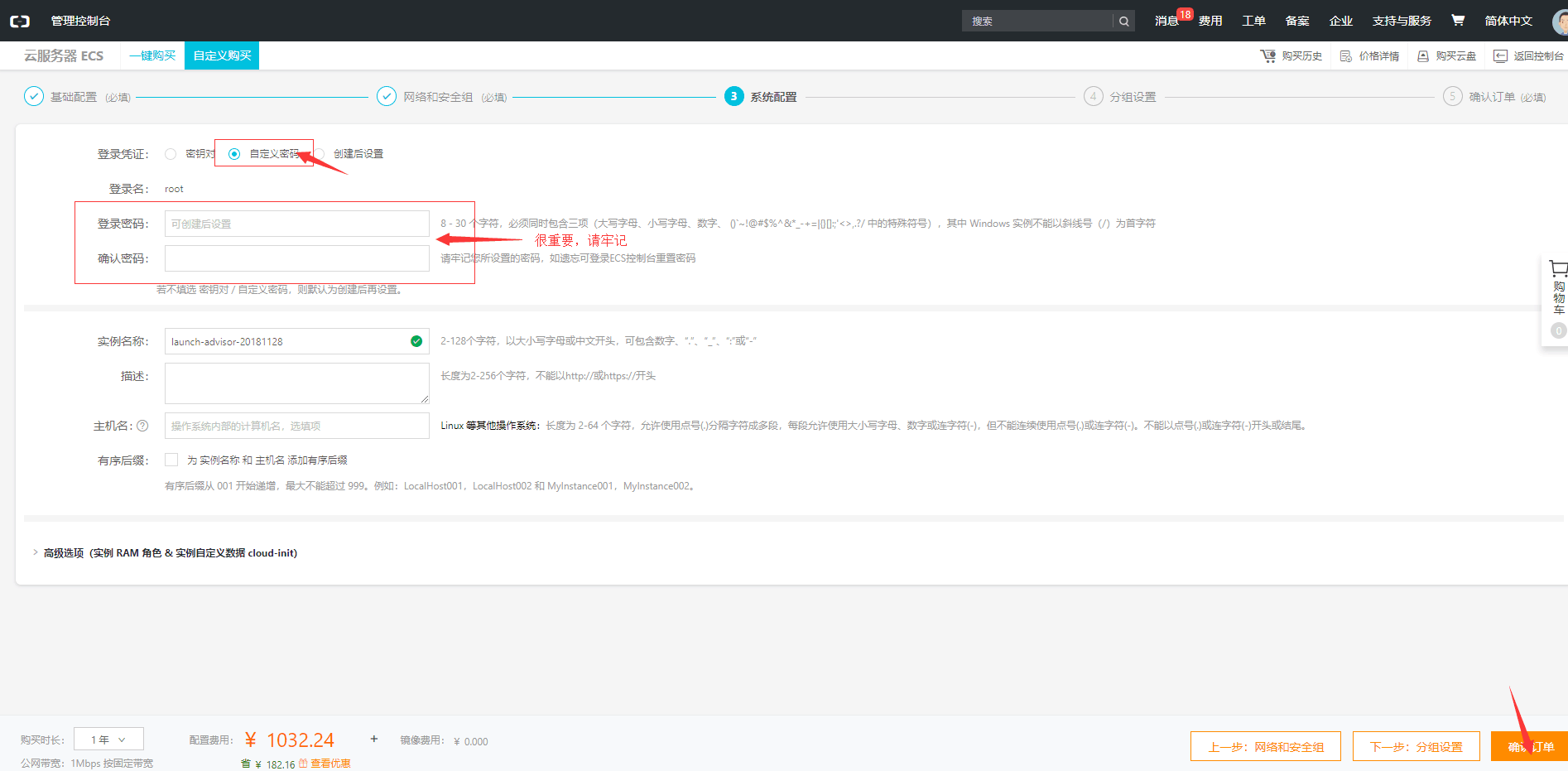
Task: Open the 支持与服务 menu
Action: [x=1402, y=21]
